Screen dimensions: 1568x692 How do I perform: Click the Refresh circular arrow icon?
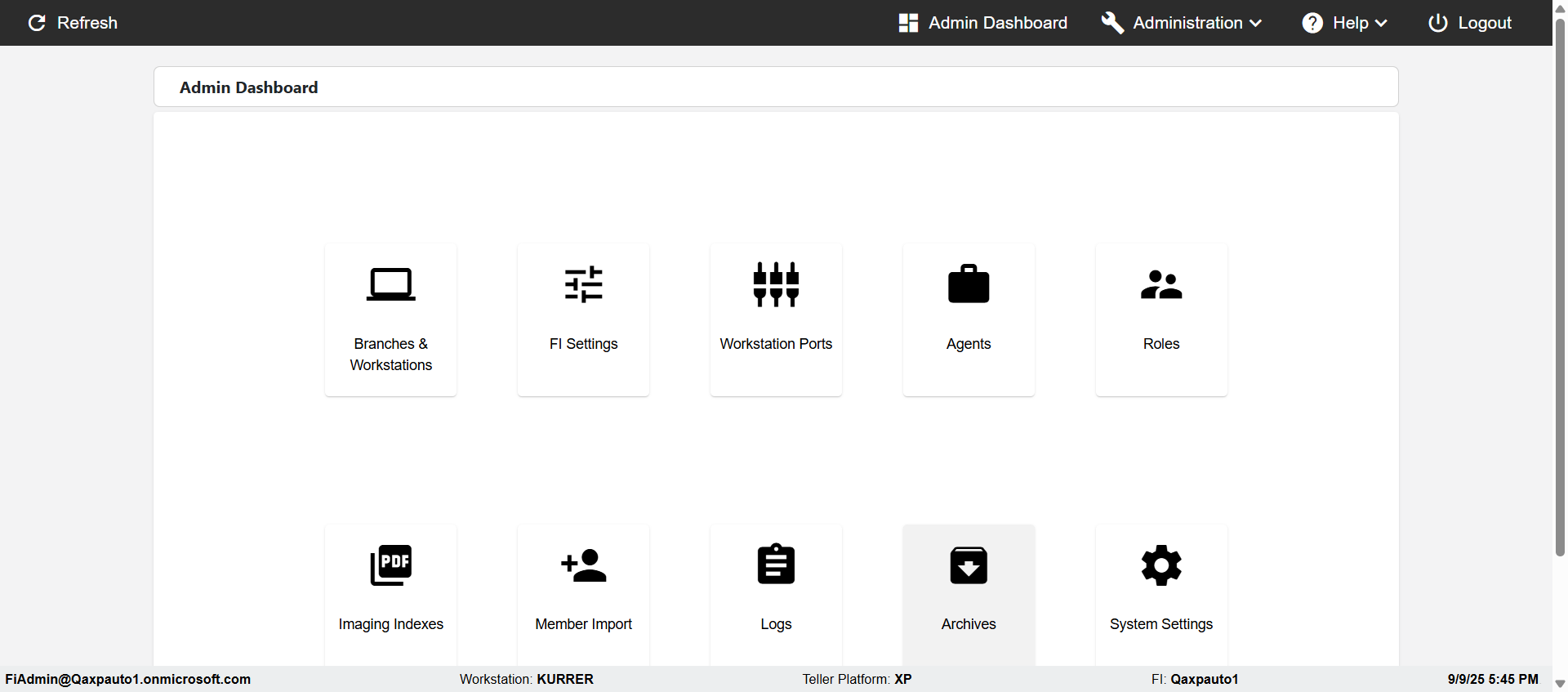37,23
